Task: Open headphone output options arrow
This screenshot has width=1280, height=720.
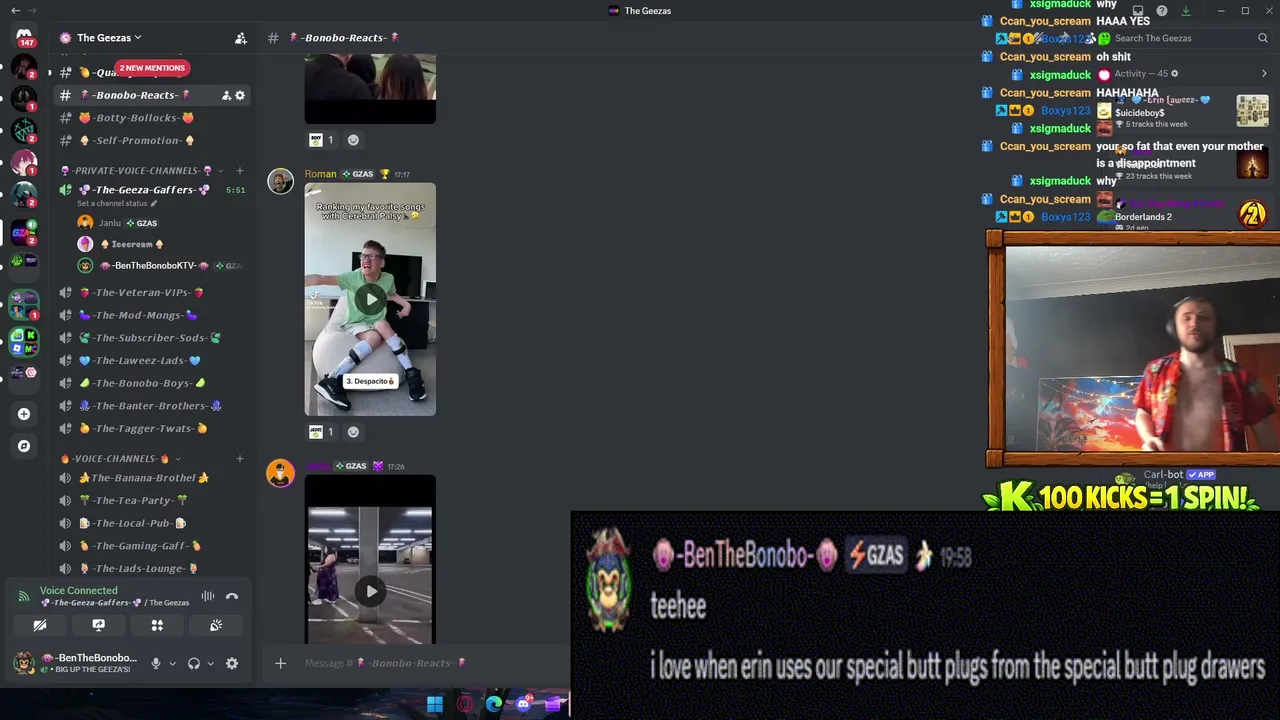Action: 210,663
